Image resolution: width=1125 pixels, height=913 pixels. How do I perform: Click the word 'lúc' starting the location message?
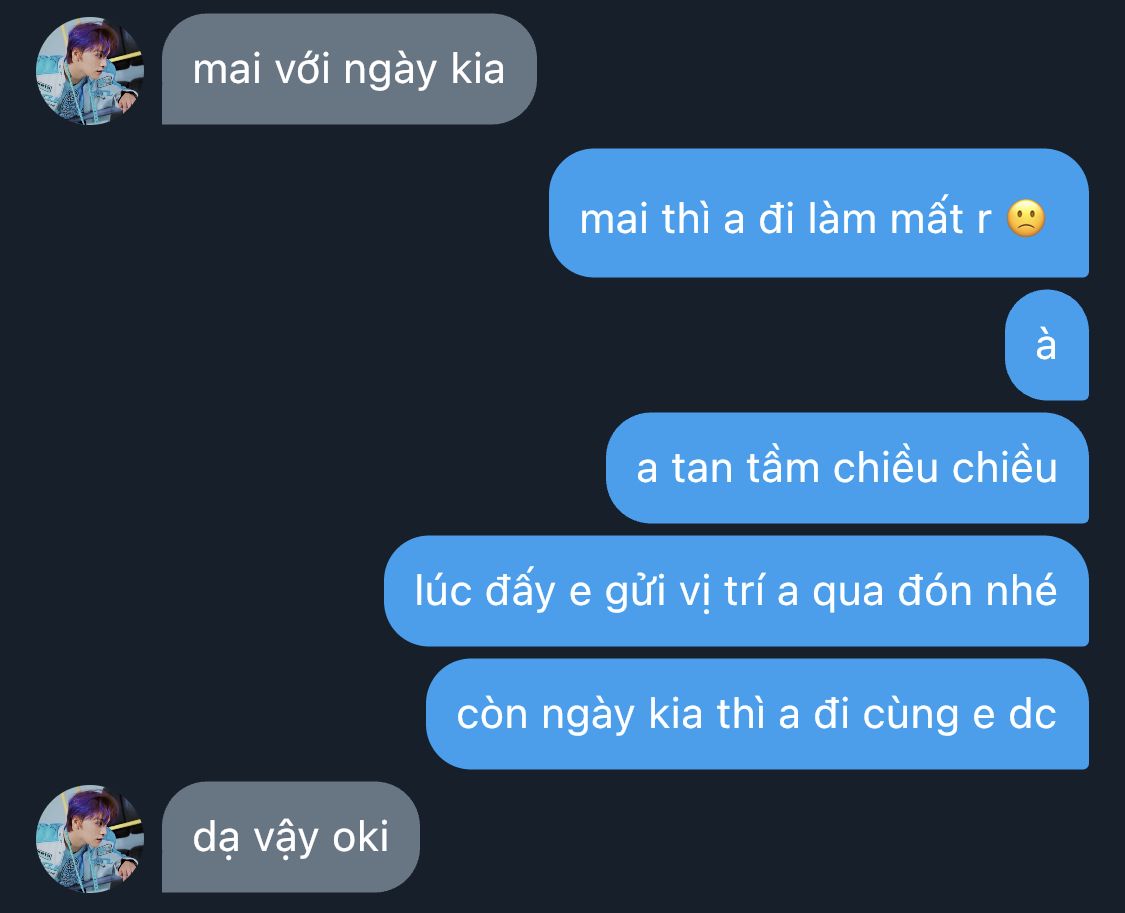[443, 590]
